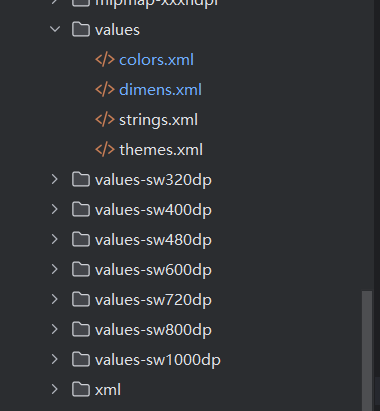Image resolution: width=380 pixels, height=411 pixels.
Task: Click the values-sw320dp folder icon
Action: tap(81, 180)
